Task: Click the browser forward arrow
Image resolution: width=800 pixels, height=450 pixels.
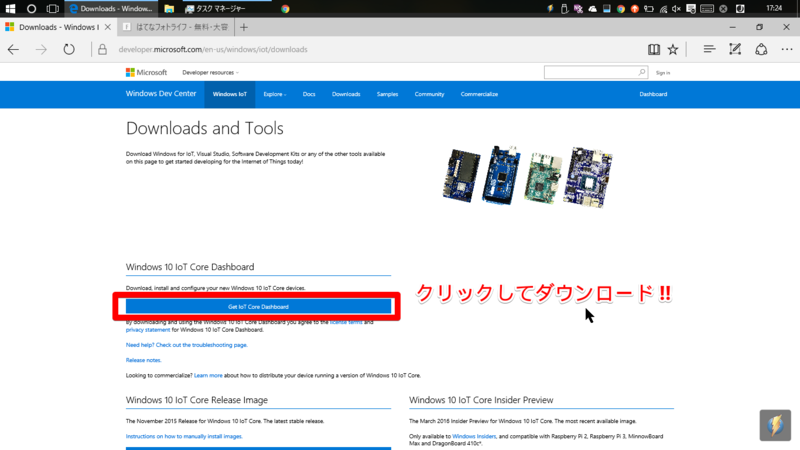Action: point(41,49)
